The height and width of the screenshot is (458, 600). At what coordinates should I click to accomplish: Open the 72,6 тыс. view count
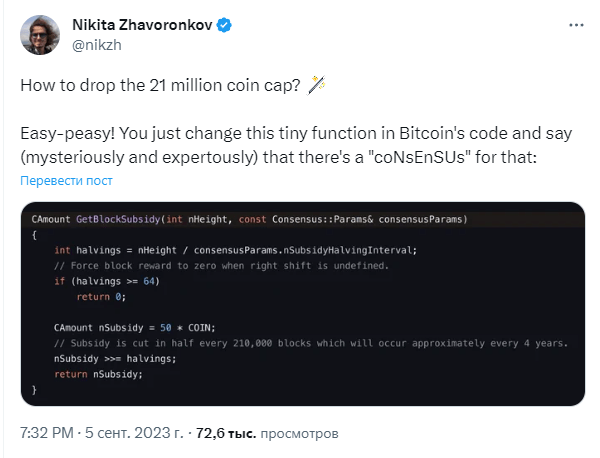[224, 434]
